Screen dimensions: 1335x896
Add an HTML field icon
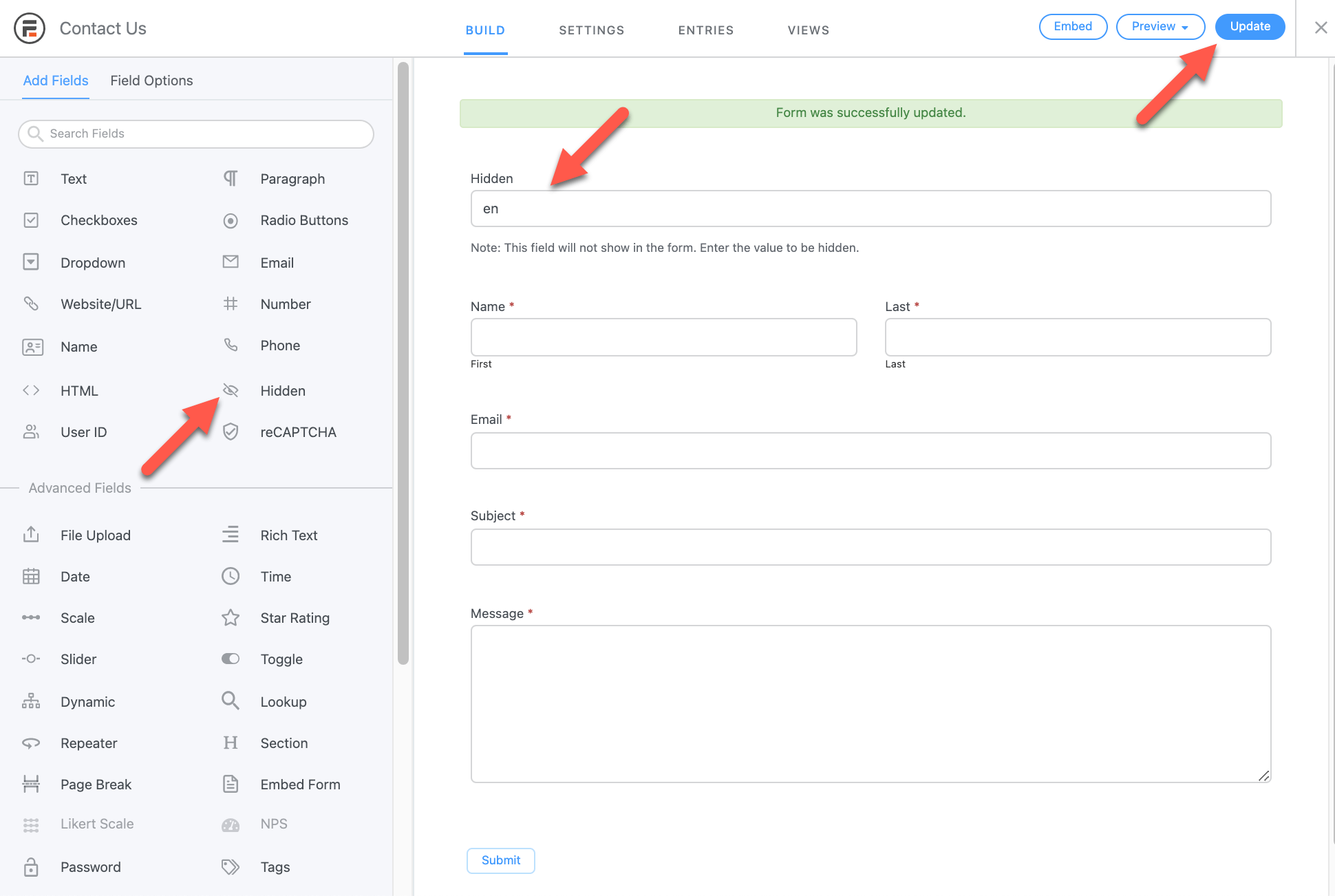[31, 390]
